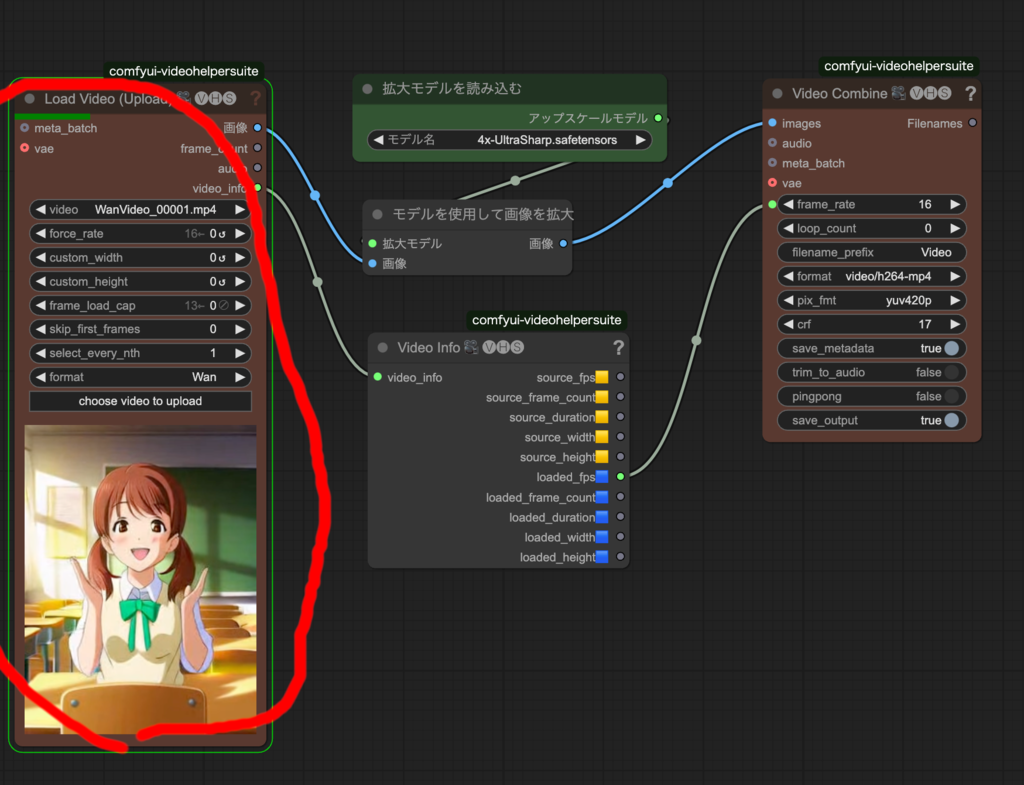The height and width of the screenshot is (785, 1024).
Task: Click the loaded_frame_count output socket
Action: pos(620,497)
